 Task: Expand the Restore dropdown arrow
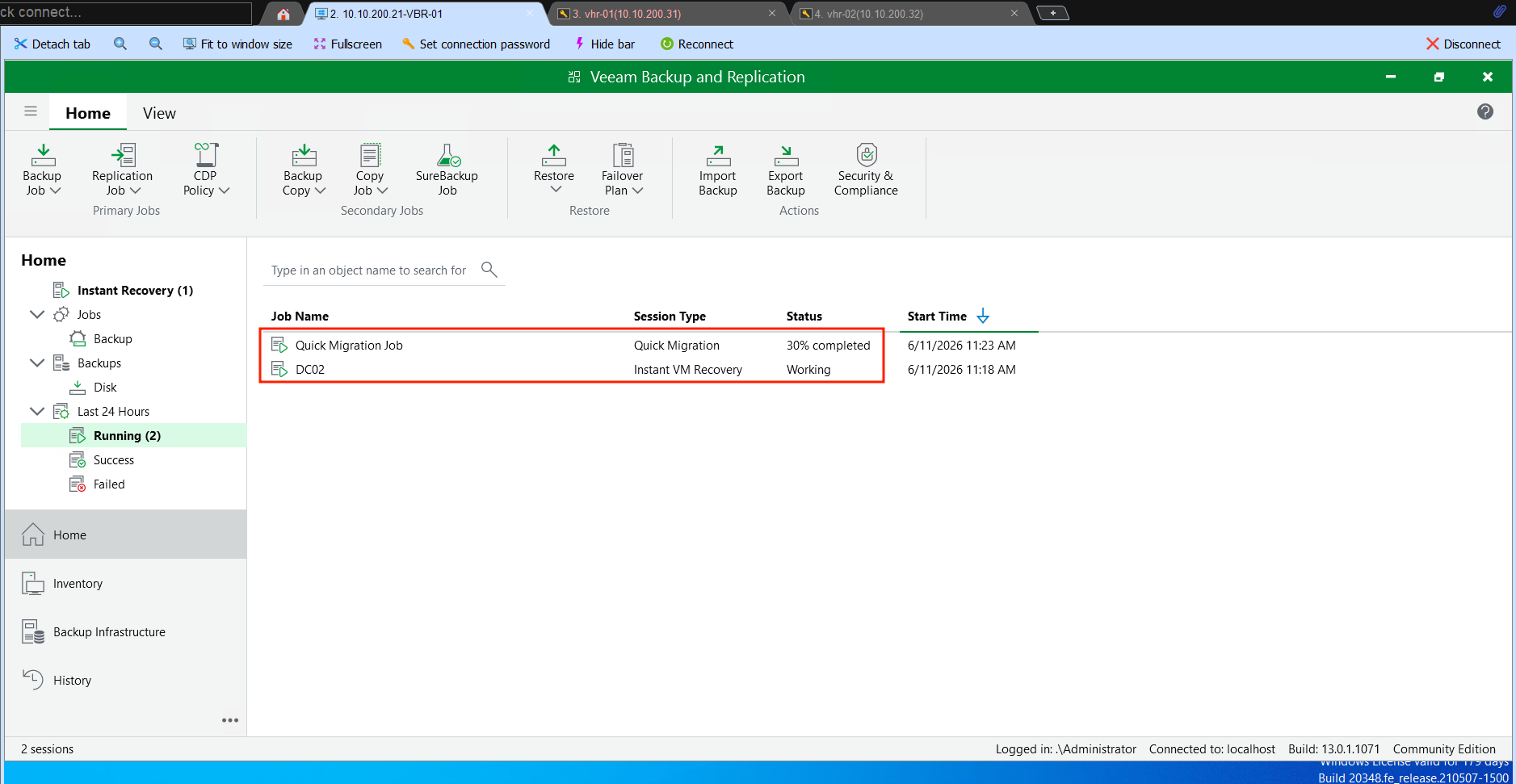tap(556, 189)
